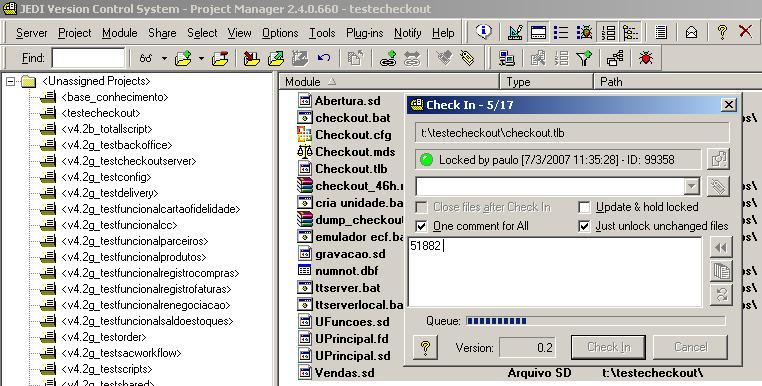The height and width of the screenshot is (386, 762).
Task: Click the yellow label tag toolbar icon
Action: pos(468,58)
